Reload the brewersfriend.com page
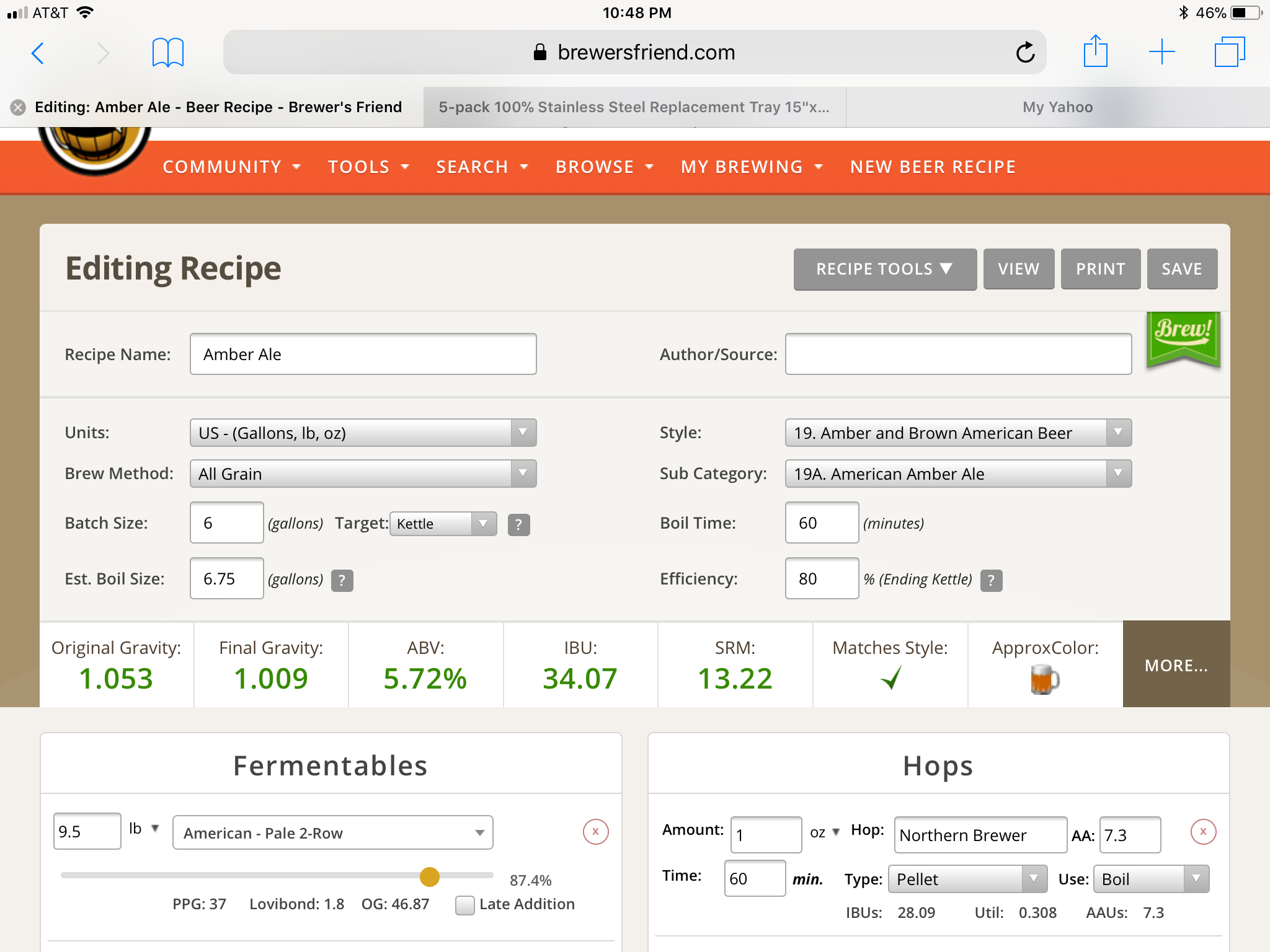 [x=1025, y=52]
